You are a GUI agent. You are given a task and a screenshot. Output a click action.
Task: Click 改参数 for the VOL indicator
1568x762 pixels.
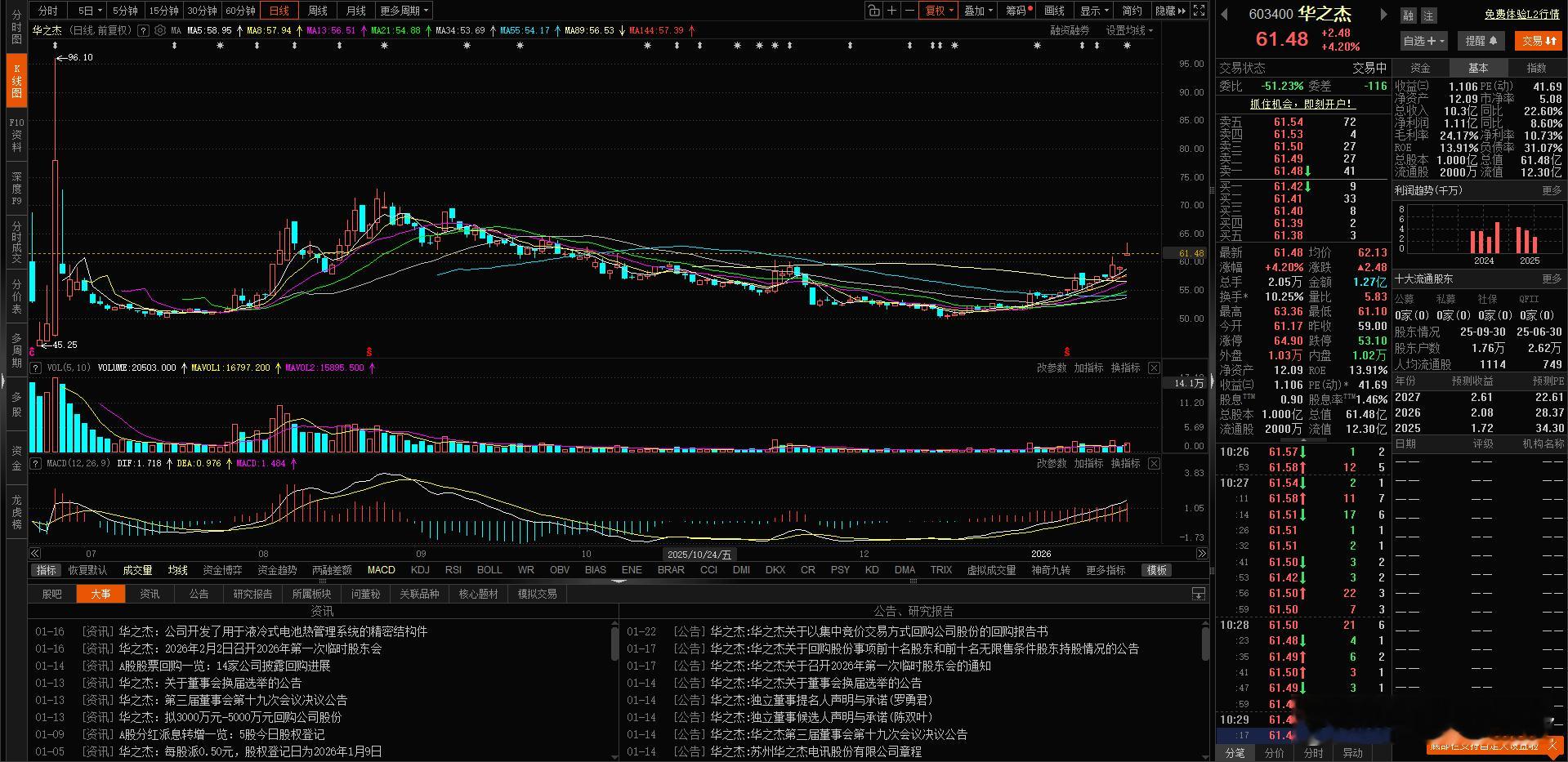tap(1052, 368)
